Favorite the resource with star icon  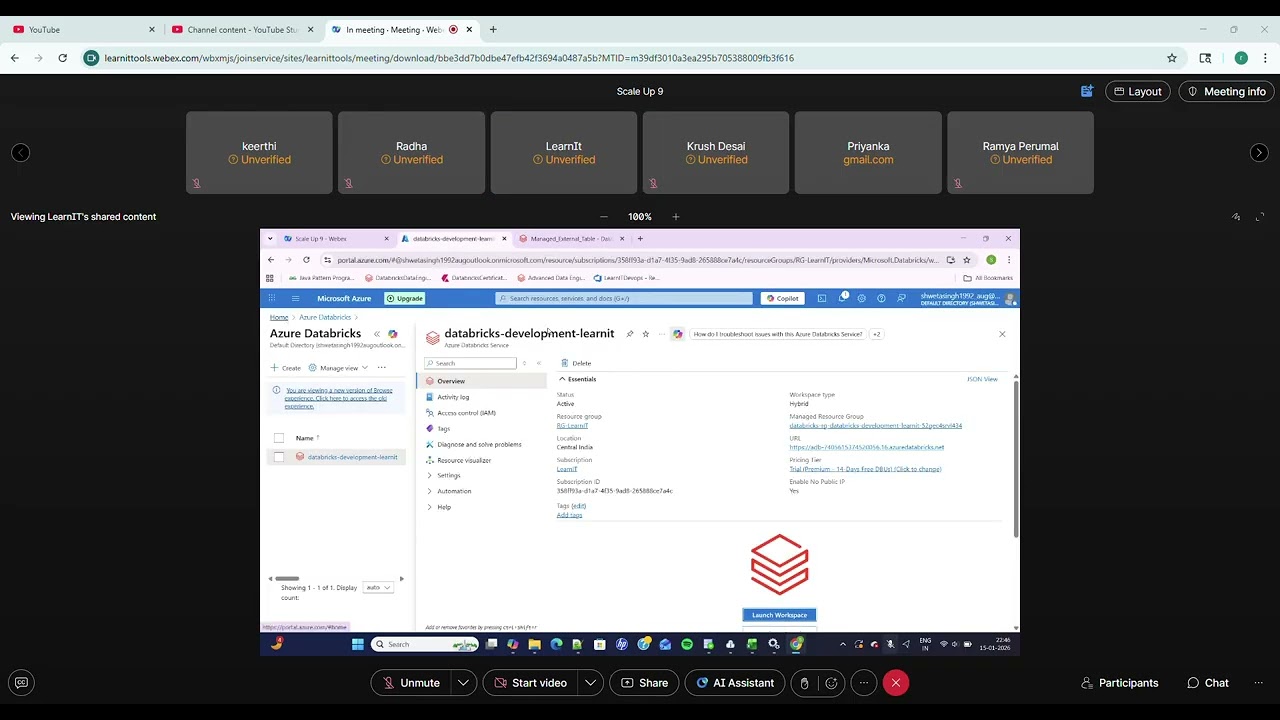click(x=646, y=334)
